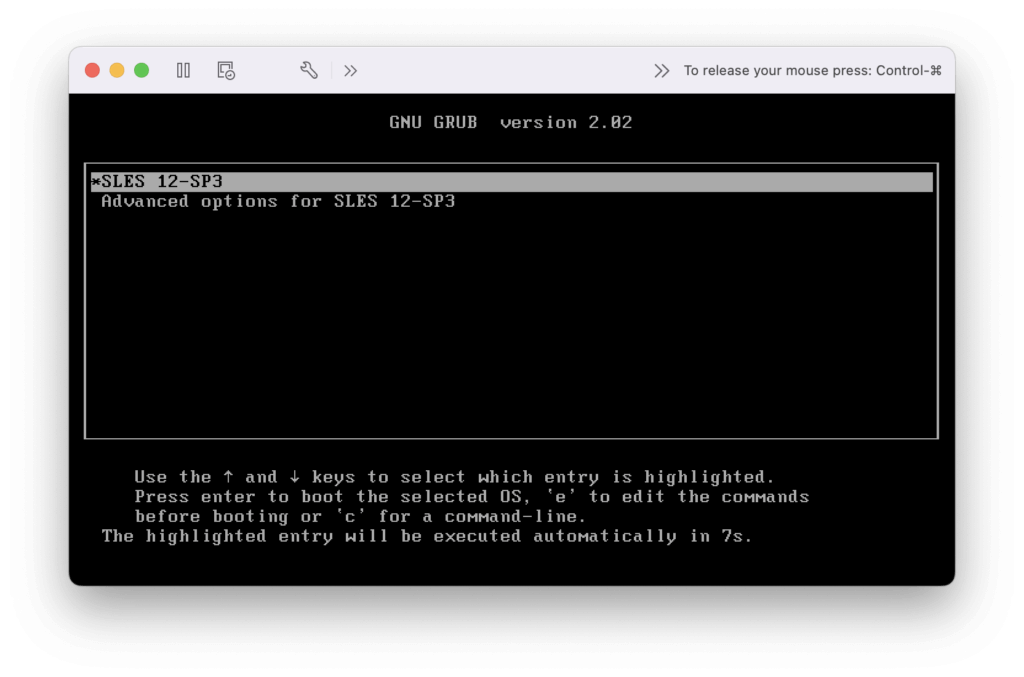Close the virtual machine window

coord(93,70)
